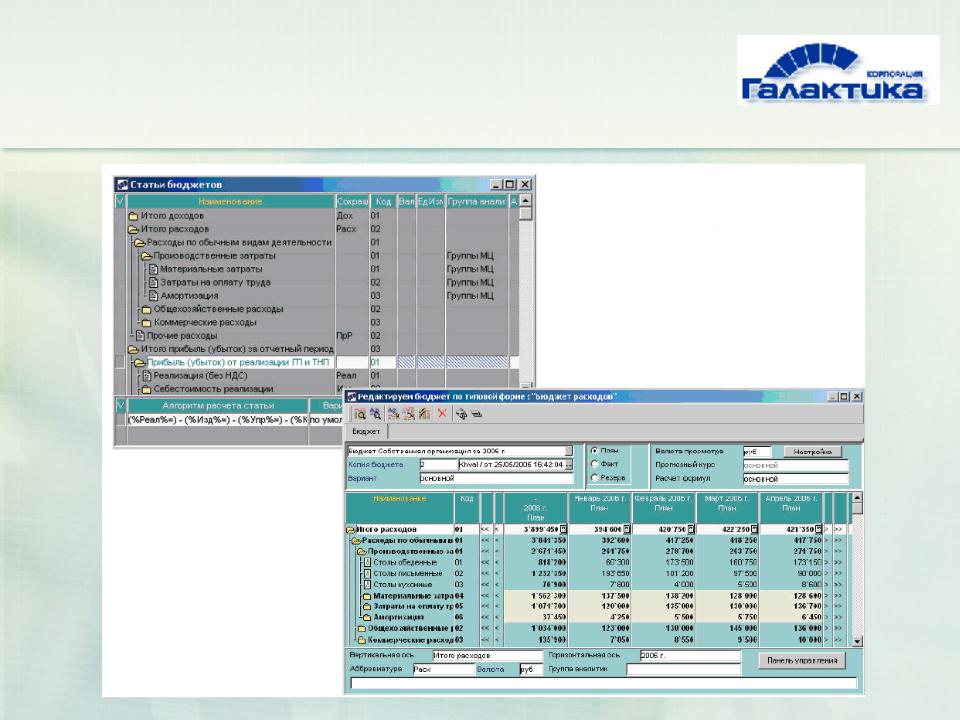Open the folder icon of Итого доходов
The height and width of the screenshot is (720, 960).
tap(133, 216)
